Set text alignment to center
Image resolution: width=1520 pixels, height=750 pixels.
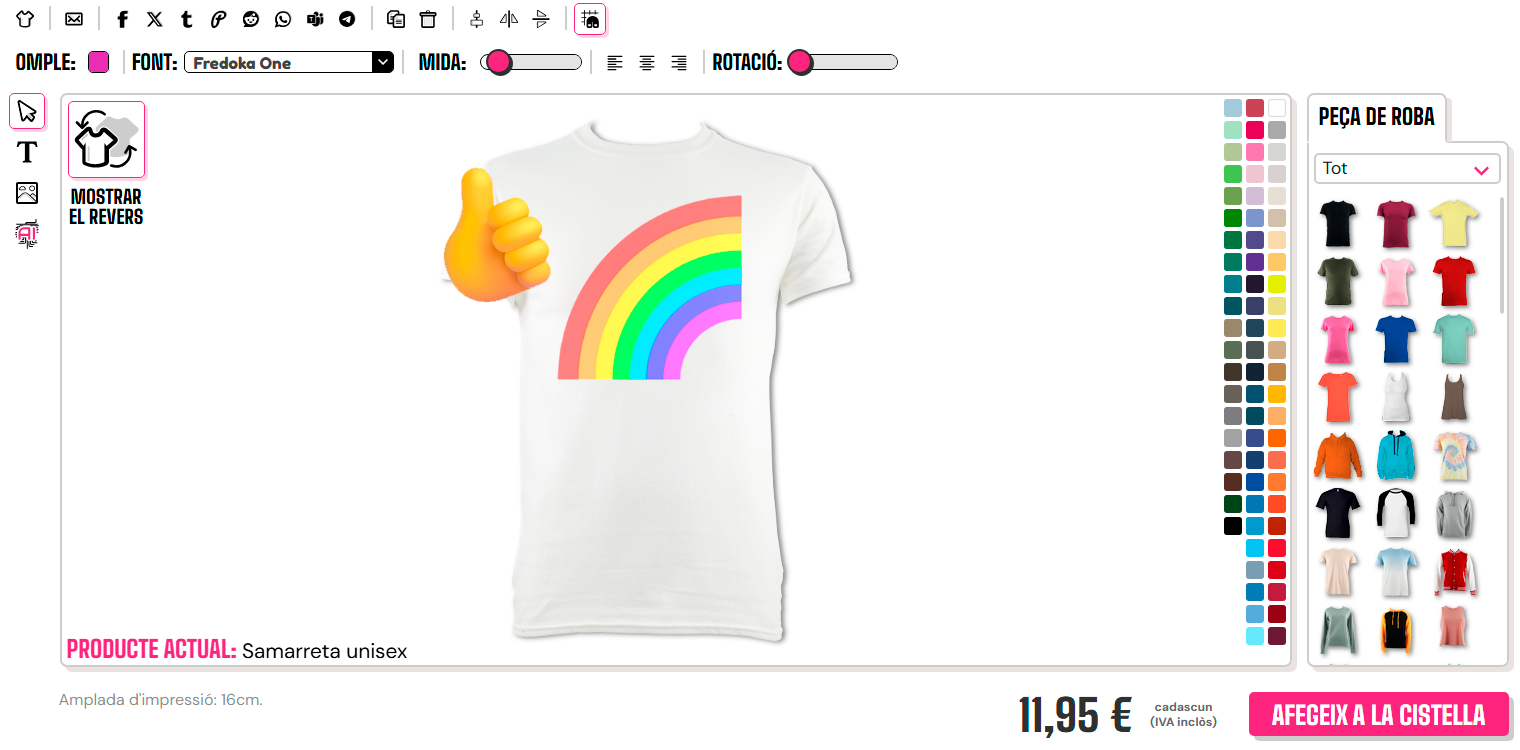647,63
